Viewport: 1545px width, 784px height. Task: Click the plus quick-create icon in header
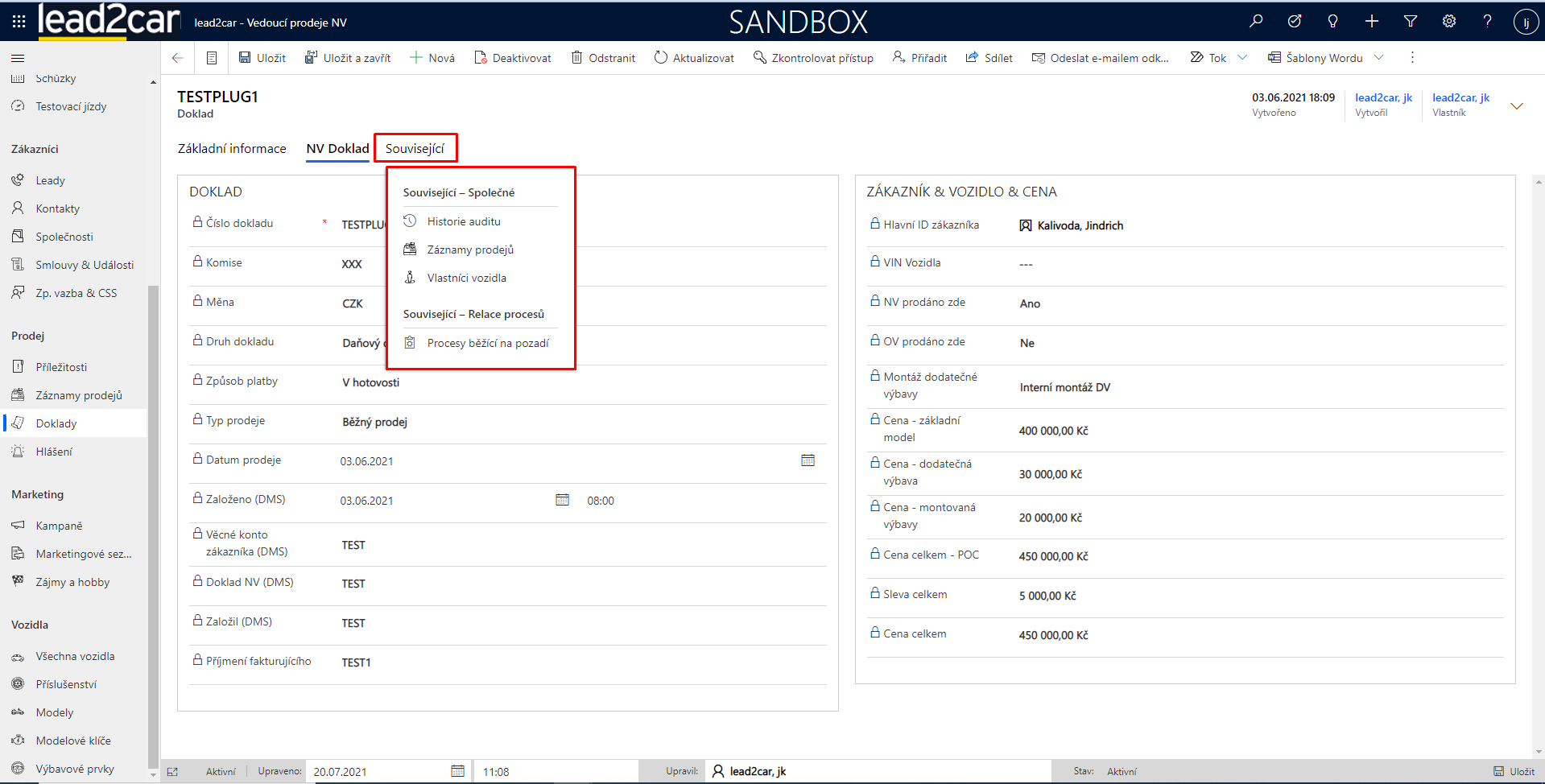(1372, 22)
